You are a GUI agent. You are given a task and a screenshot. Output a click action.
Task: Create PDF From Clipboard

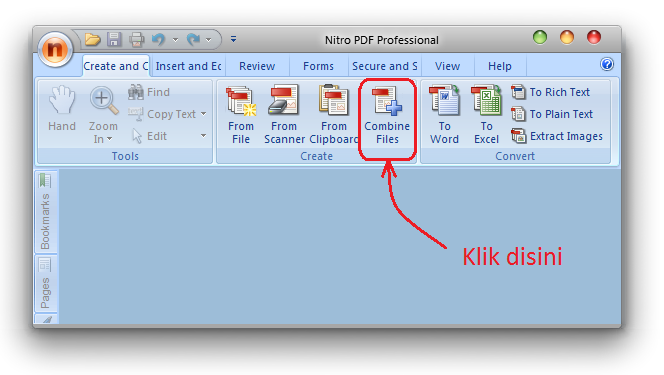[x=334, y=115]
